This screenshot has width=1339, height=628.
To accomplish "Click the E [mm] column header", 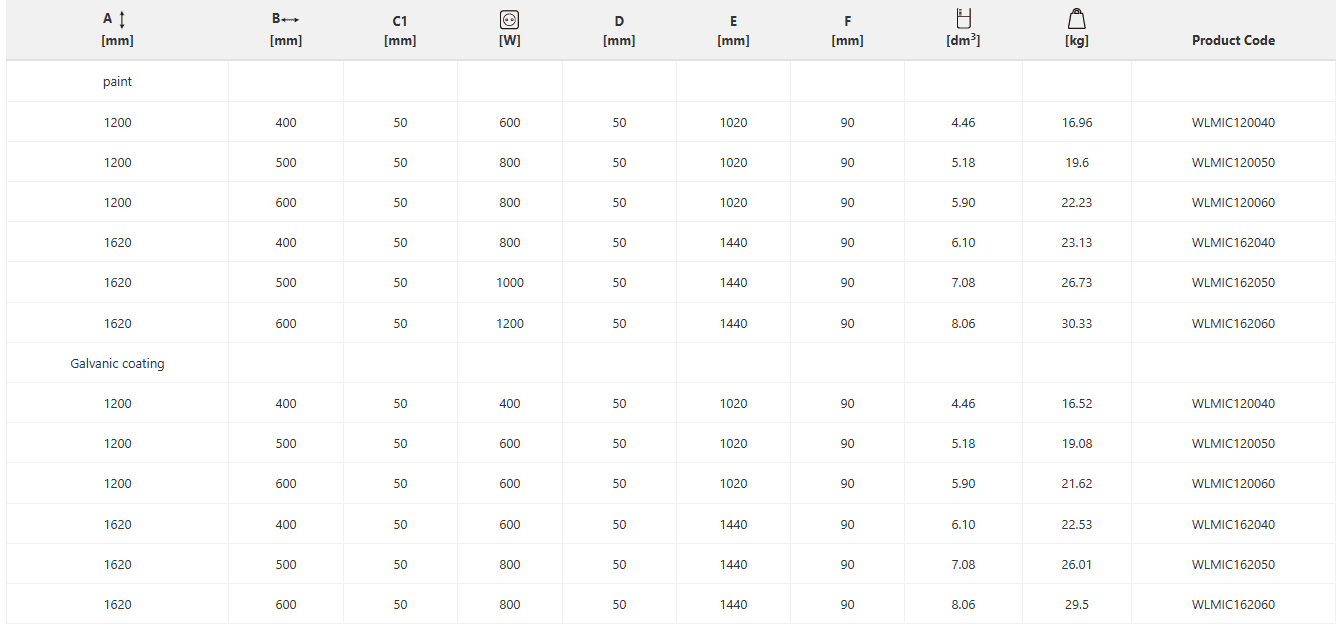I will coord(733,31).
